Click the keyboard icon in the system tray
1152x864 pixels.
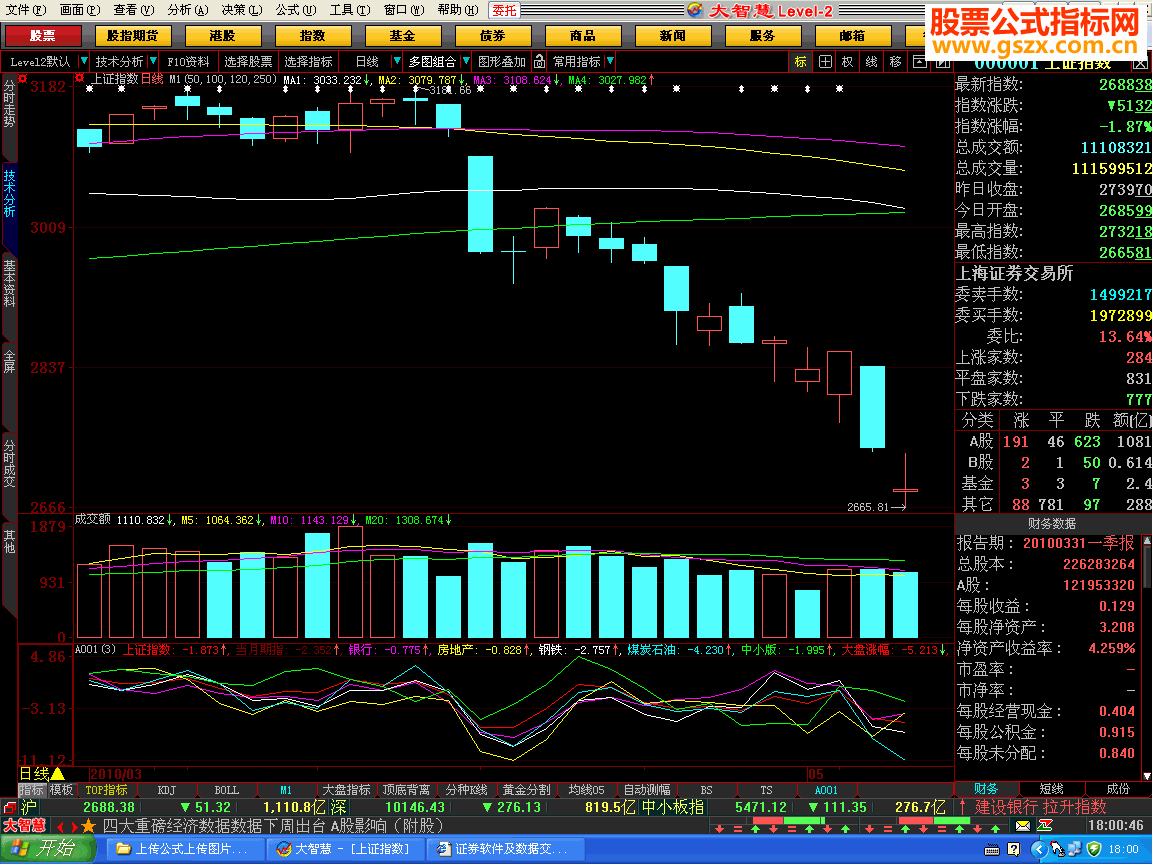click(993, 849)
